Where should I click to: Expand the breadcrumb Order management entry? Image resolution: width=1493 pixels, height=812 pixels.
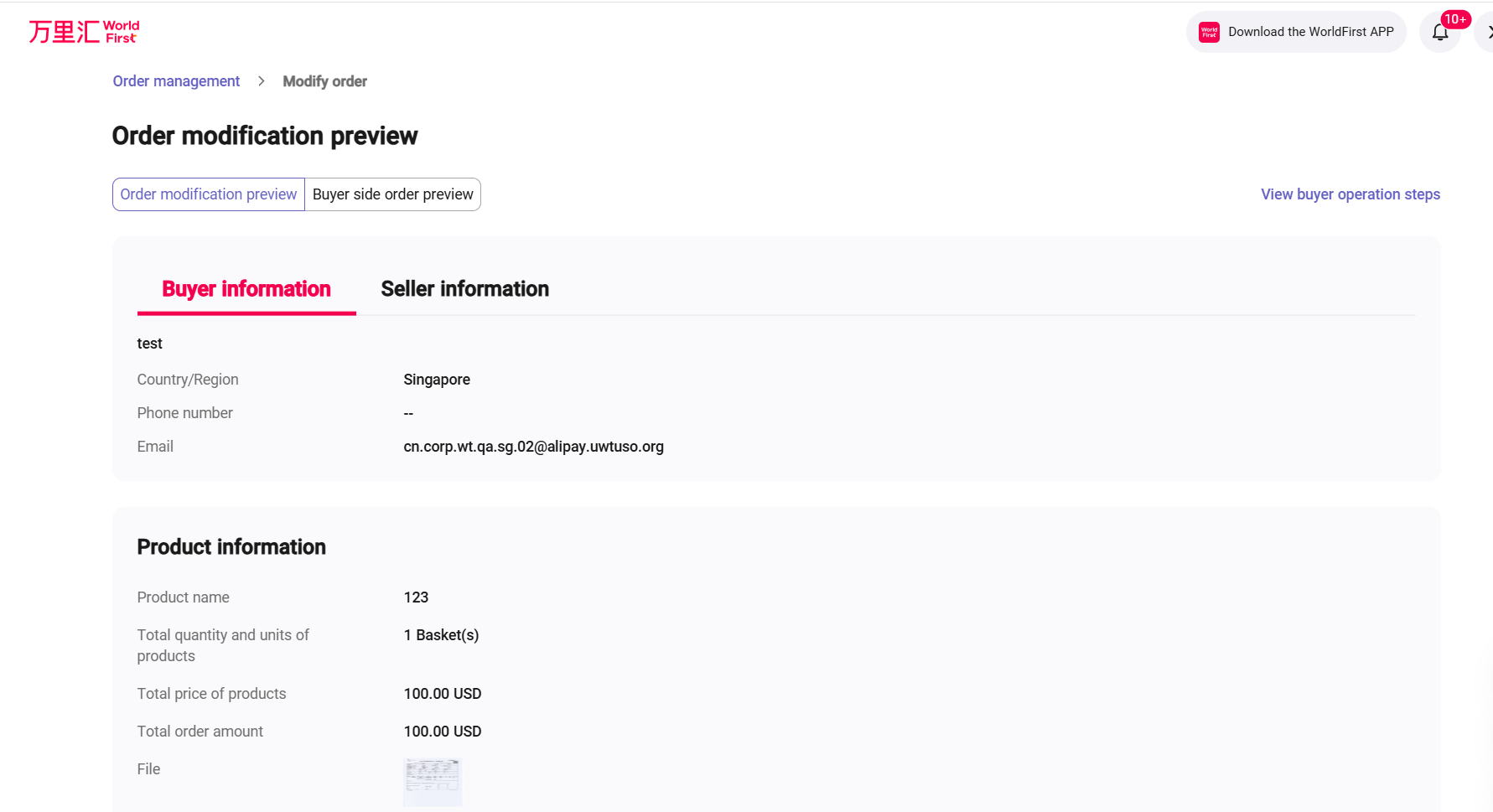(x=176, y=80)
